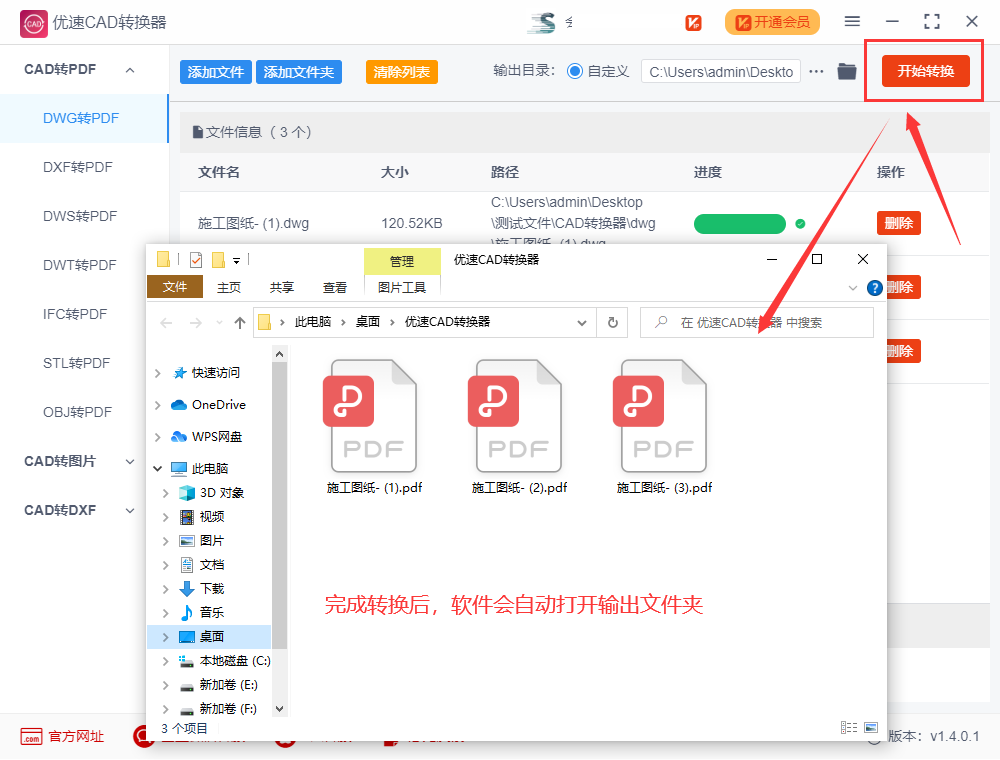Viewport: 1000px width, 760px height.
Task: Click the 开通会员 button
Action: (x=772, y=23)
